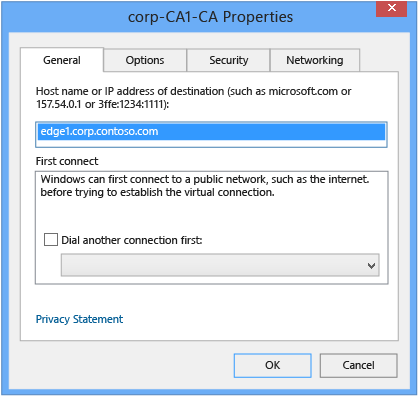This screenshot has height=396, width=418.
Task: Open the Options tab
Action: click(145, 60)
